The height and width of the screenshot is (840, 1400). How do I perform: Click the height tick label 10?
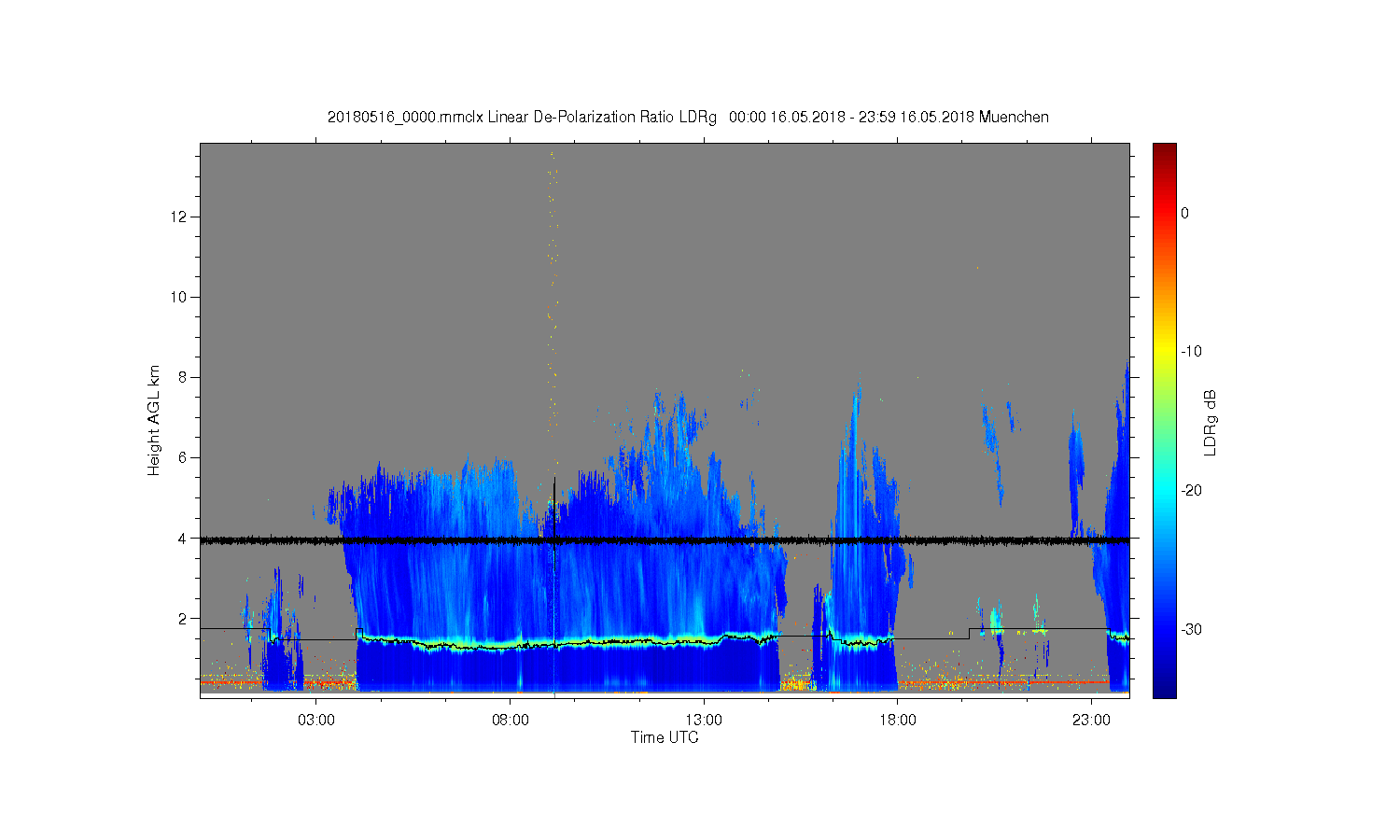179,297
